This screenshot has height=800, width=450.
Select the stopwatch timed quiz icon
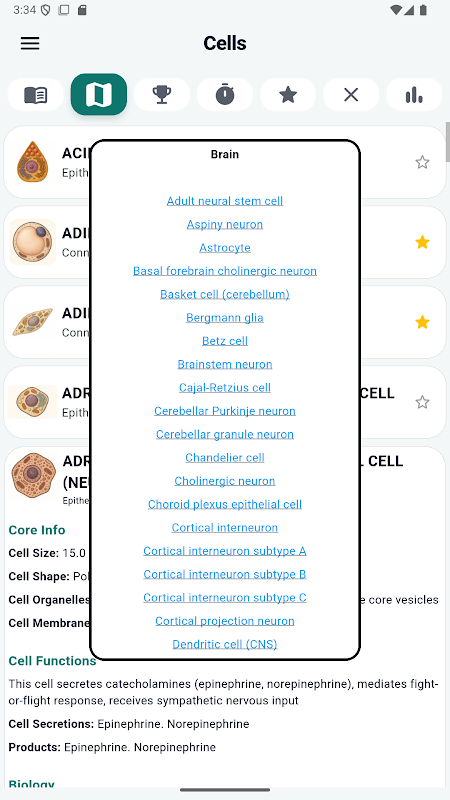(x=225, y=95)
